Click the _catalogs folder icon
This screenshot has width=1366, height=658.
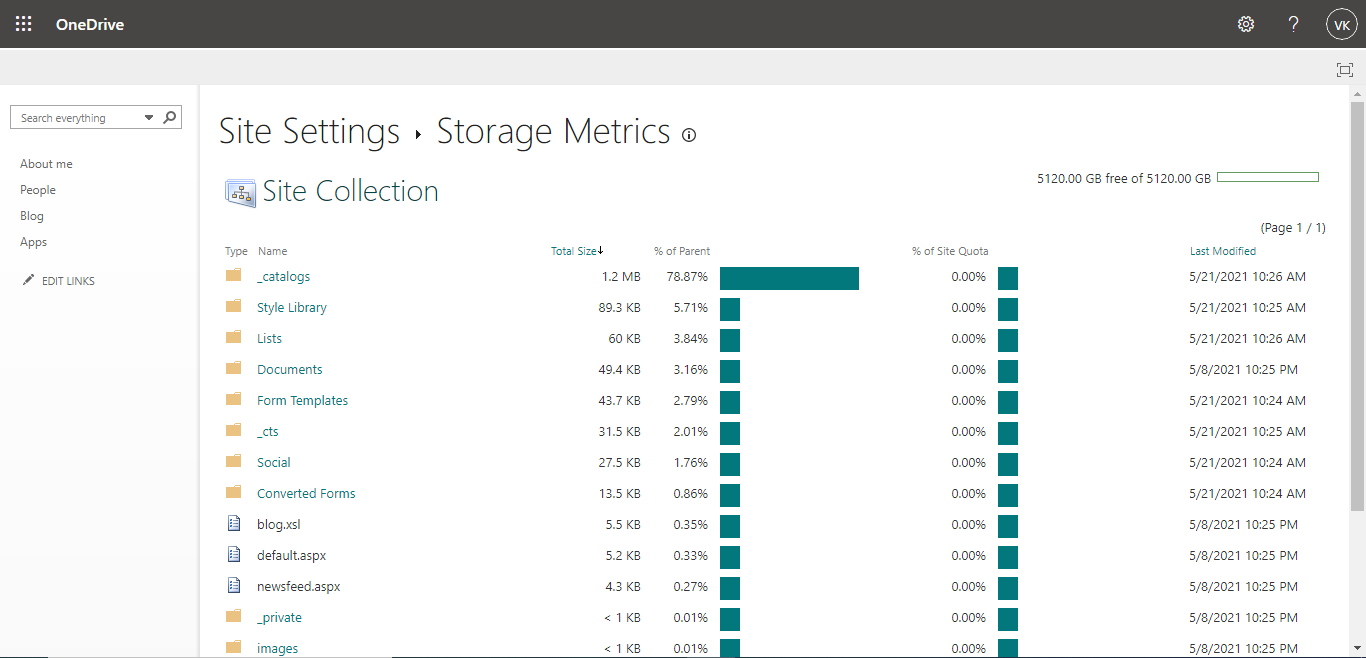click(x=234, y=276)
